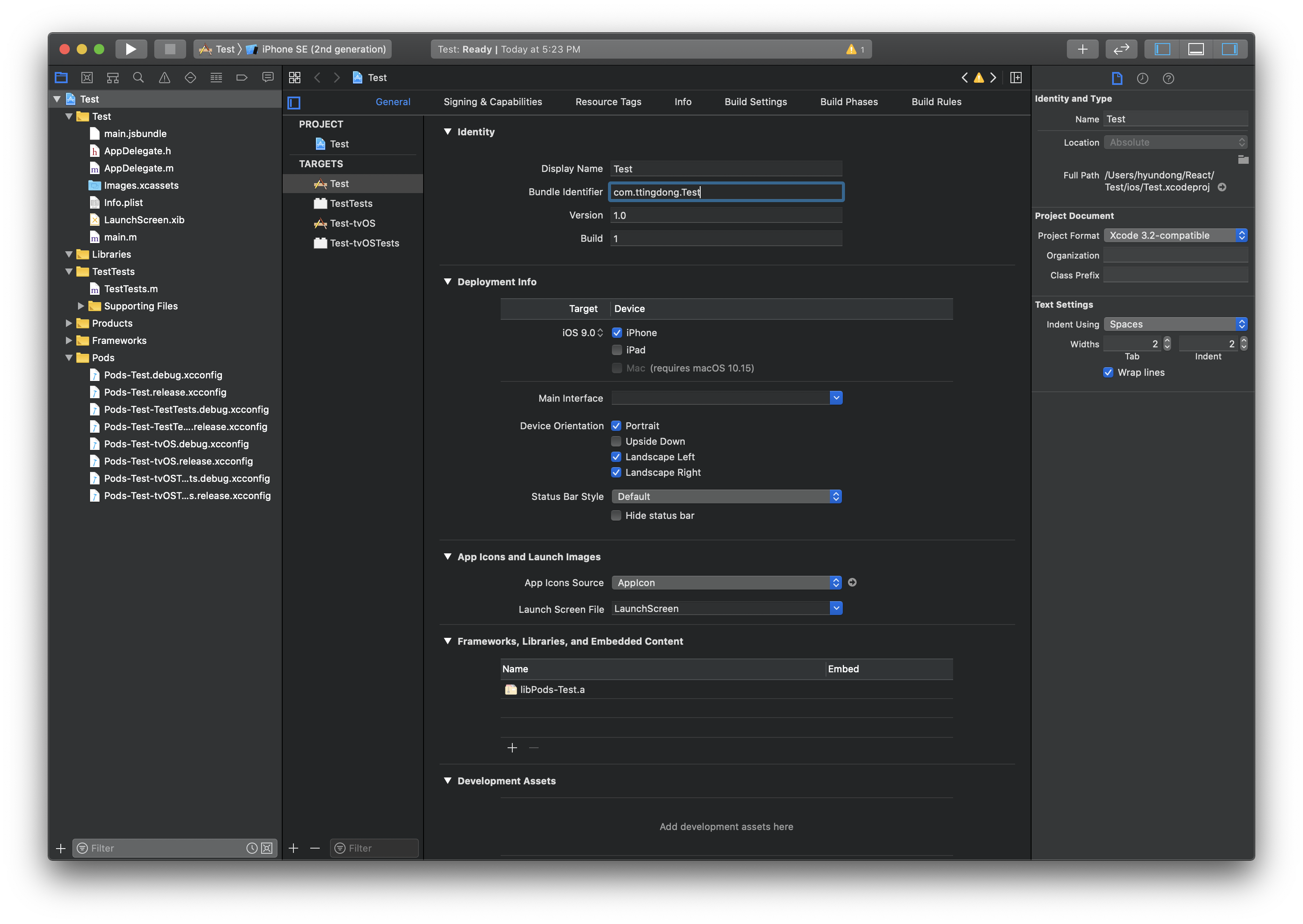This screenshot has height=924, width=1303.
Task: Choose the project folder location icon
Action: [1243, 159]
